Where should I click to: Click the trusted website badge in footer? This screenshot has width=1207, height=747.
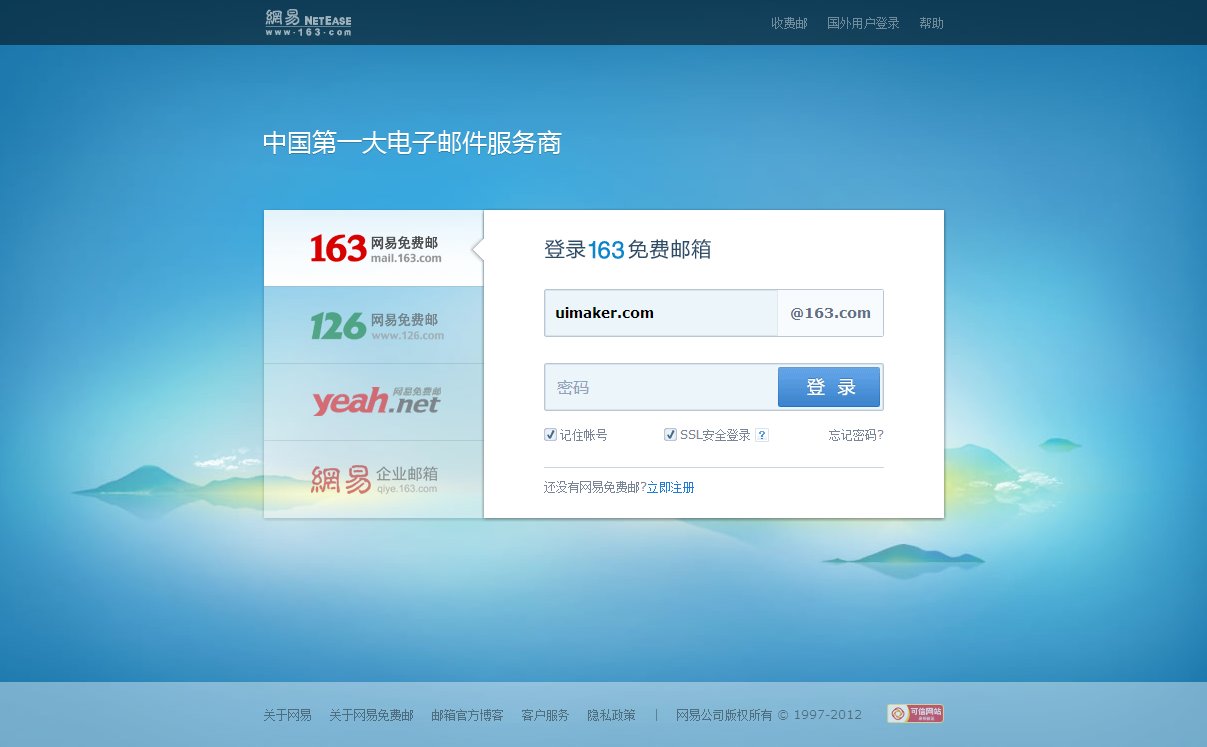(913, 713)
